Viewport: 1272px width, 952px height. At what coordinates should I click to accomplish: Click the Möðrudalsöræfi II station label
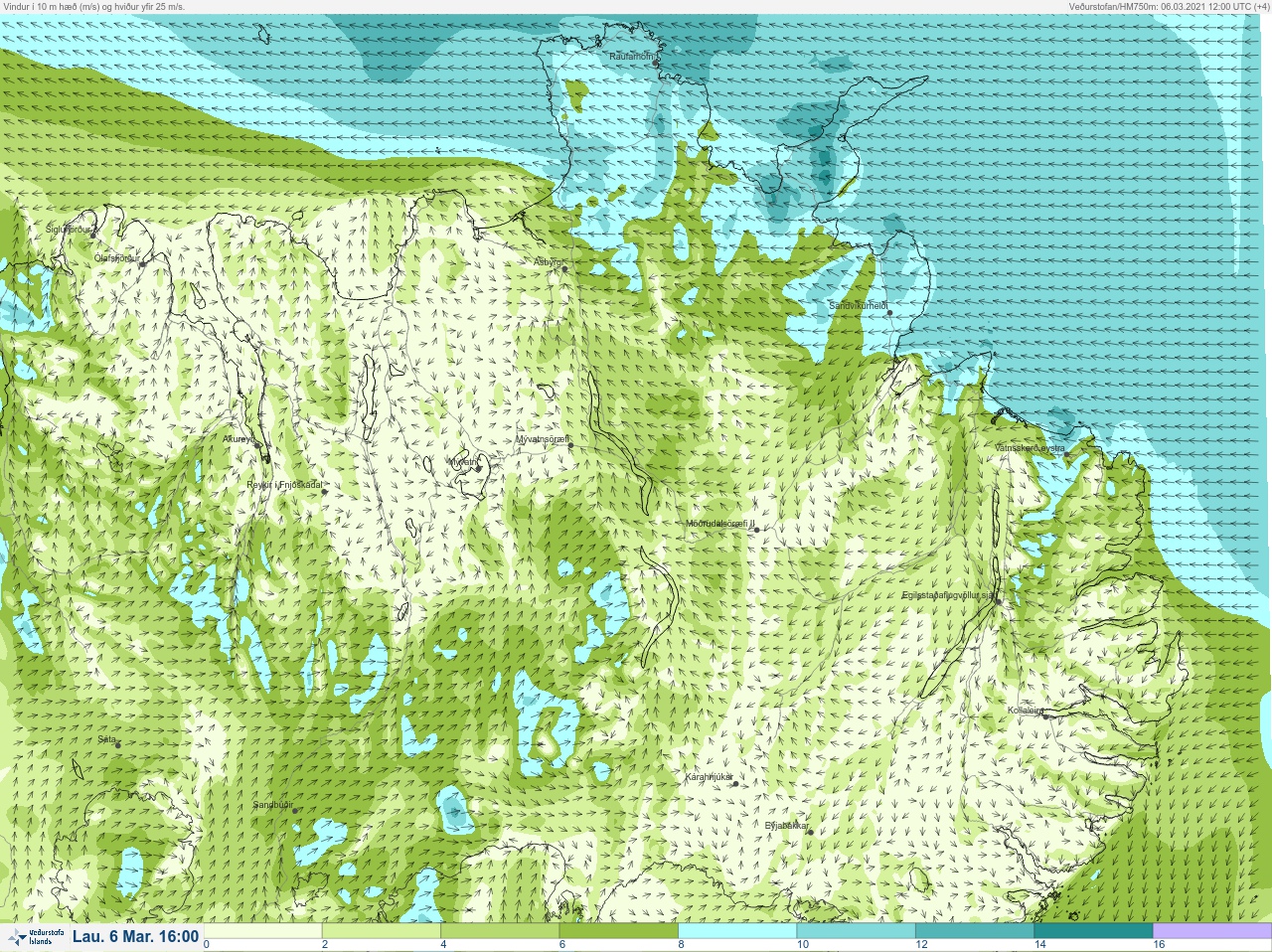tap(720, 524)
